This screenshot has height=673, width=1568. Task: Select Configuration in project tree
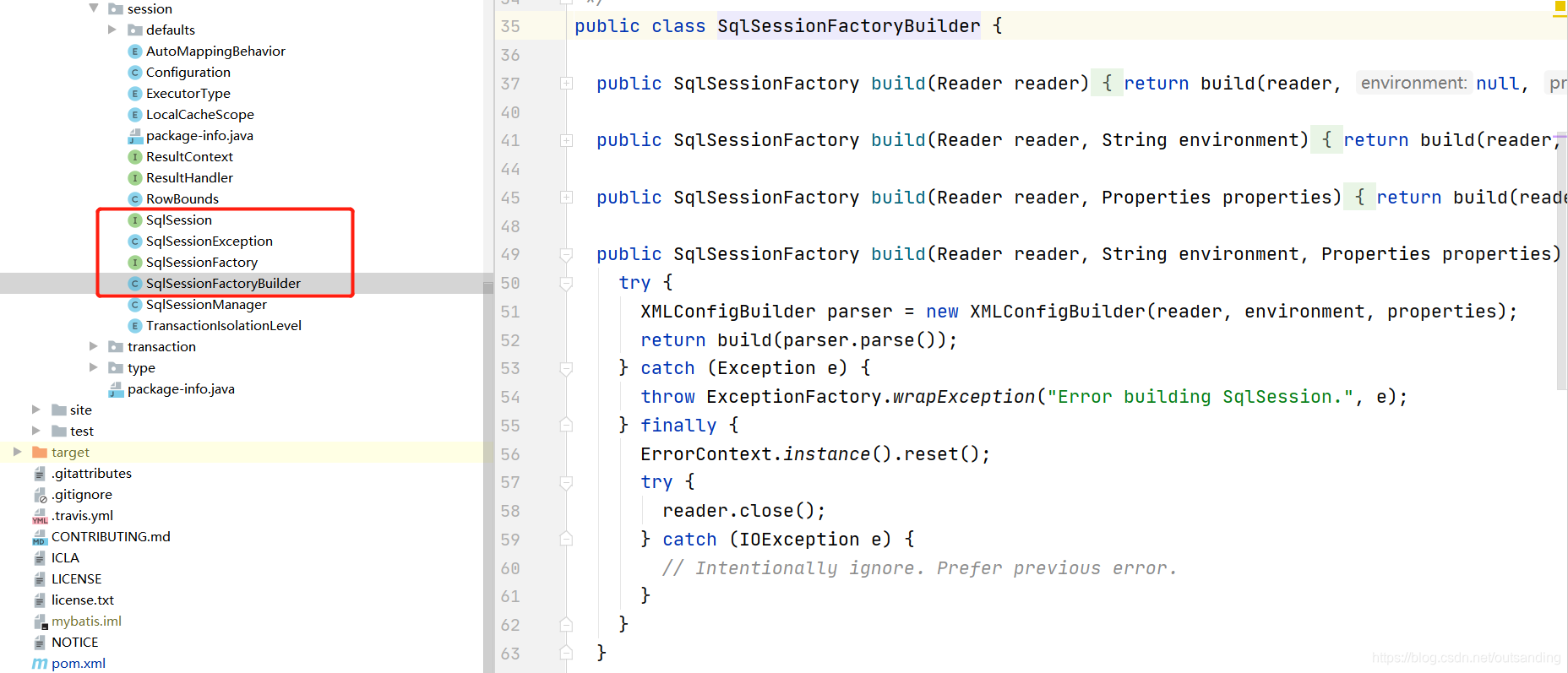[x=188, y=73]
